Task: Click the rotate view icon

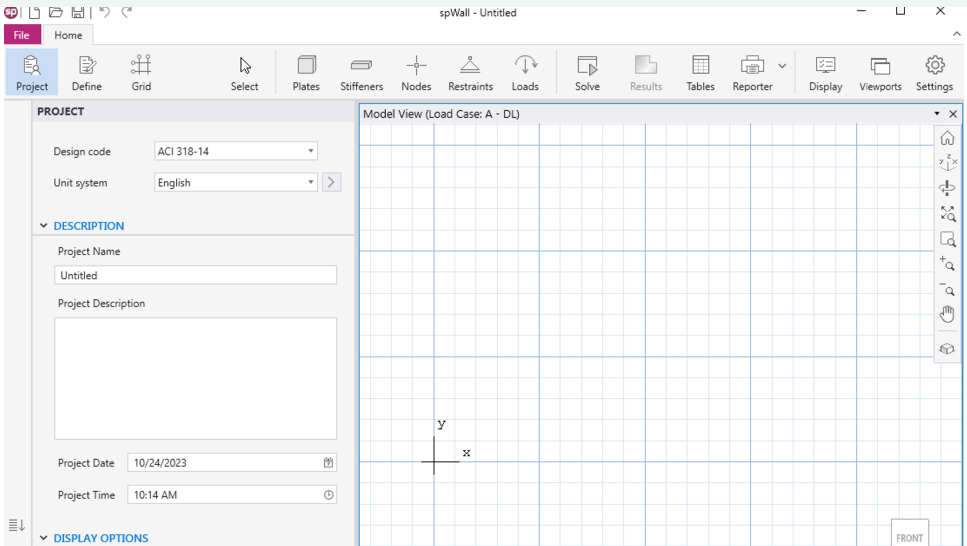Action: [947, 188]
